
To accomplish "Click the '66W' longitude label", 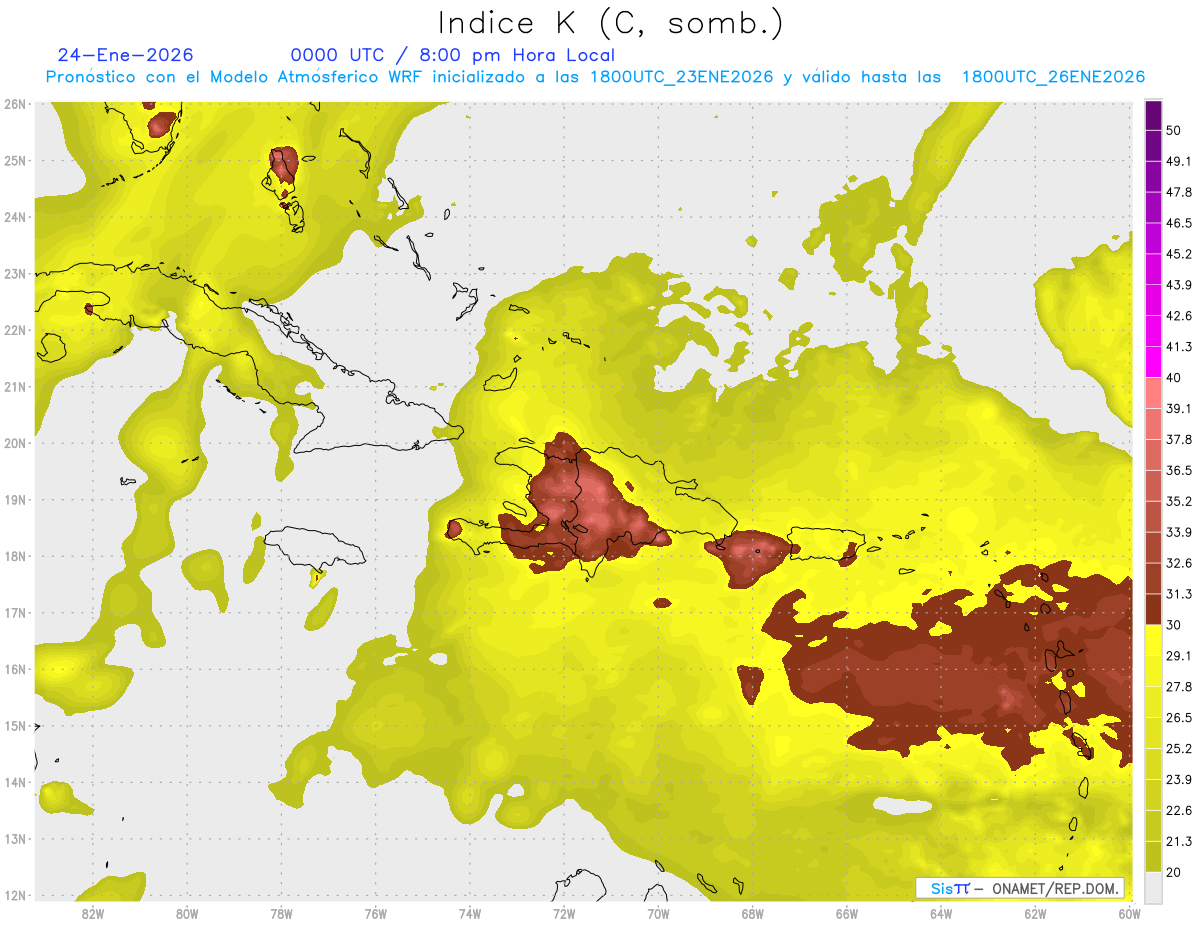I will click(847, 914).
